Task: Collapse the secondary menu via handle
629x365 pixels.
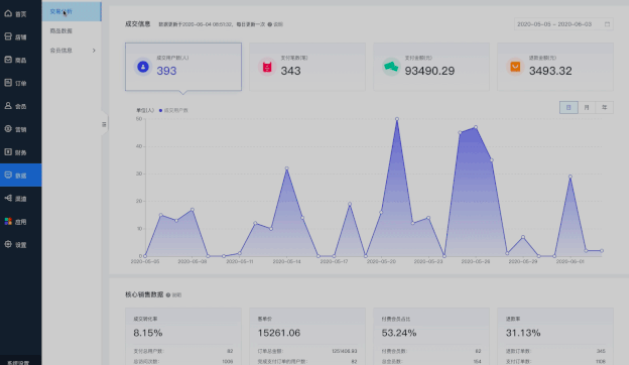Action: pos(104,124)
